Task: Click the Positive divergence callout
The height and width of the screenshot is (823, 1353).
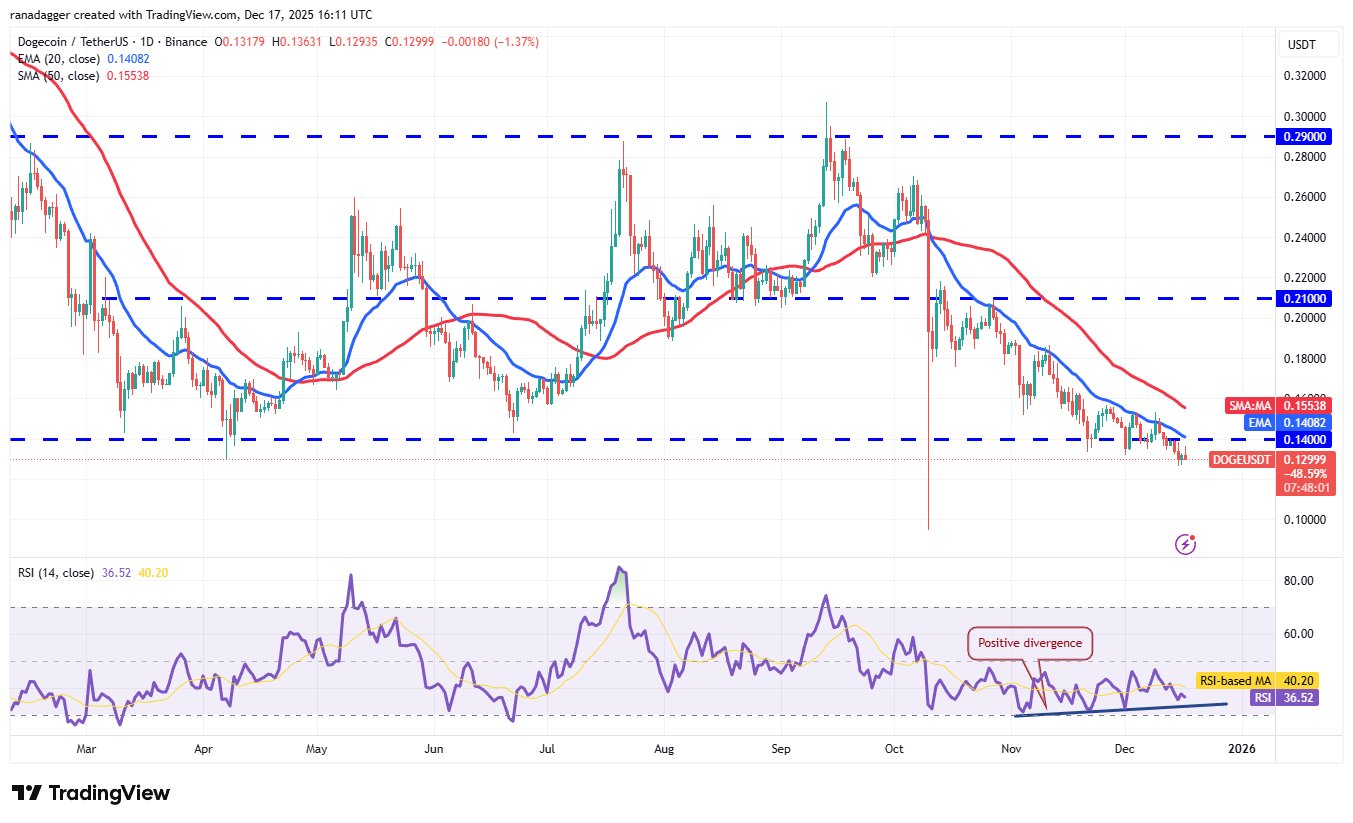Action: [1029, 643]
